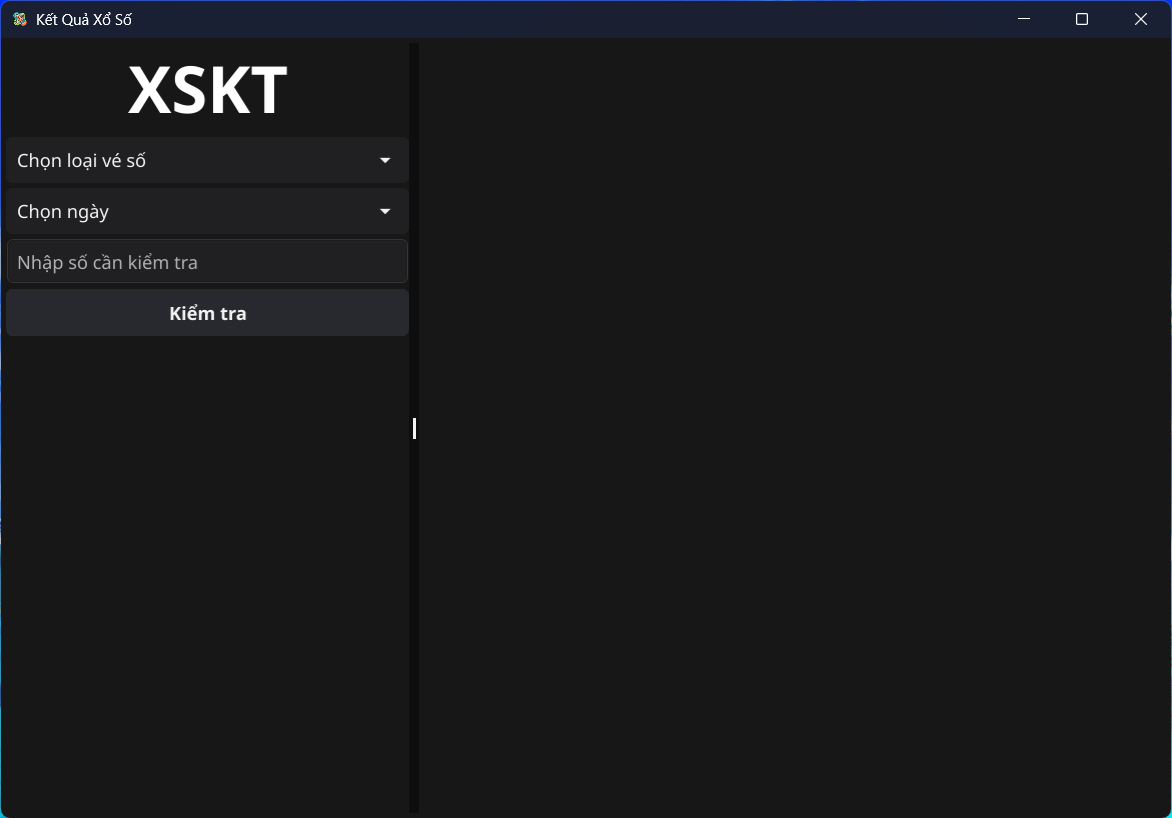This screenshot has width=1172, height=818.
Task: Open the "Chọn ngày" date dropdown
Action: pyautogui.click(x=207, y=211)
